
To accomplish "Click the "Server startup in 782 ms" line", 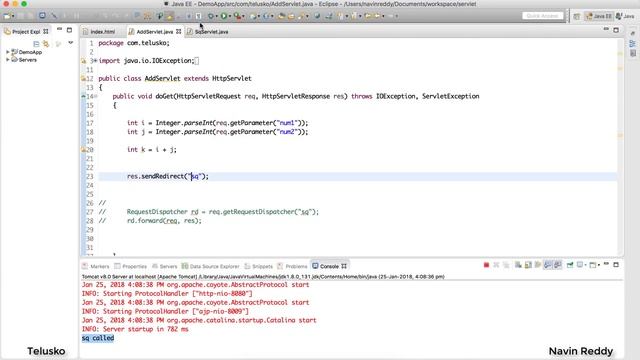I will (135, 329).
